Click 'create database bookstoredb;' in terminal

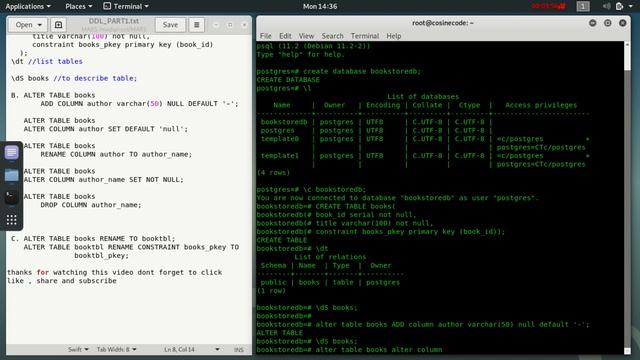click(x=362, y=71)
